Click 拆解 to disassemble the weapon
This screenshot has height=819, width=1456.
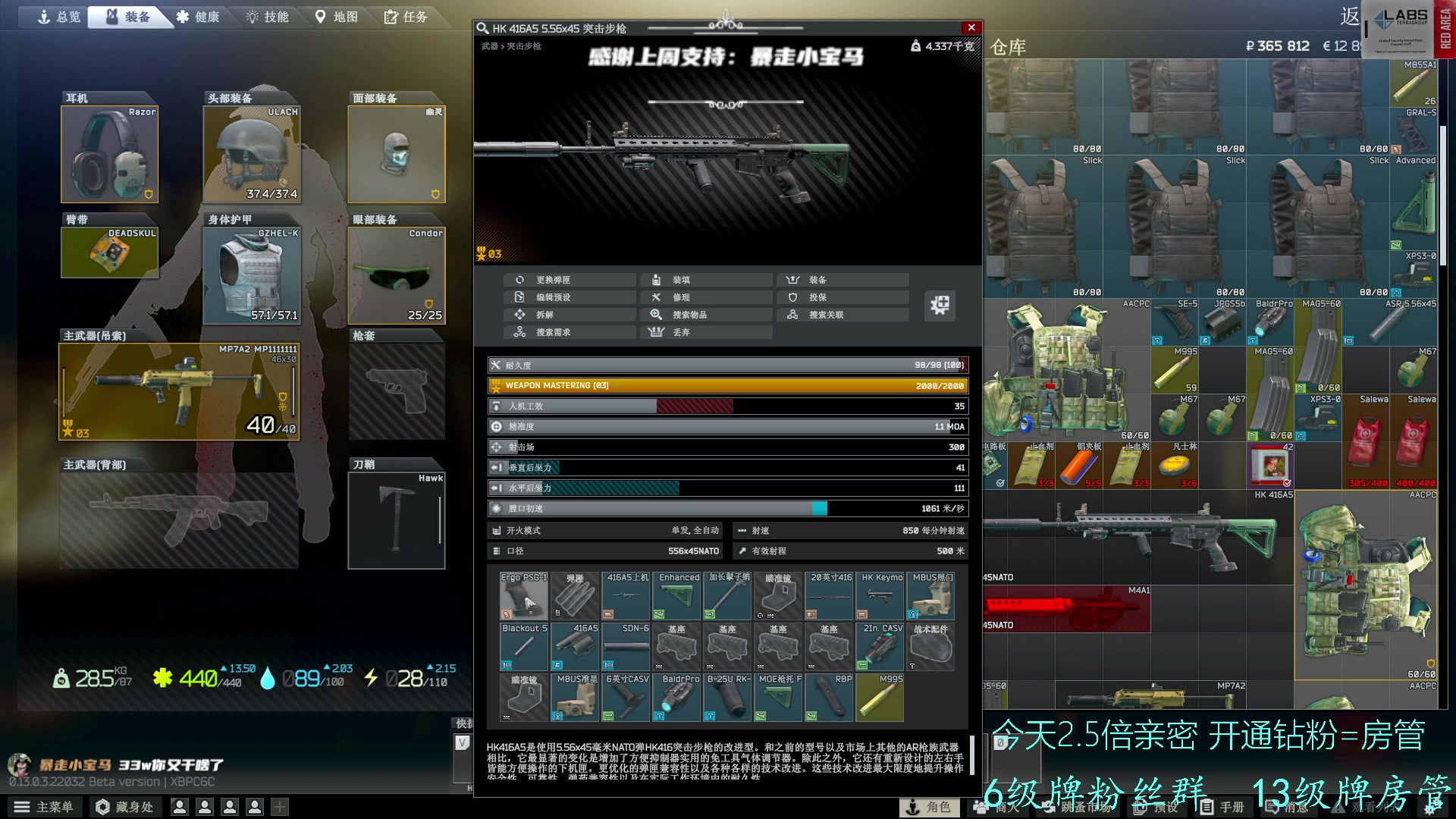pos(570,315)
